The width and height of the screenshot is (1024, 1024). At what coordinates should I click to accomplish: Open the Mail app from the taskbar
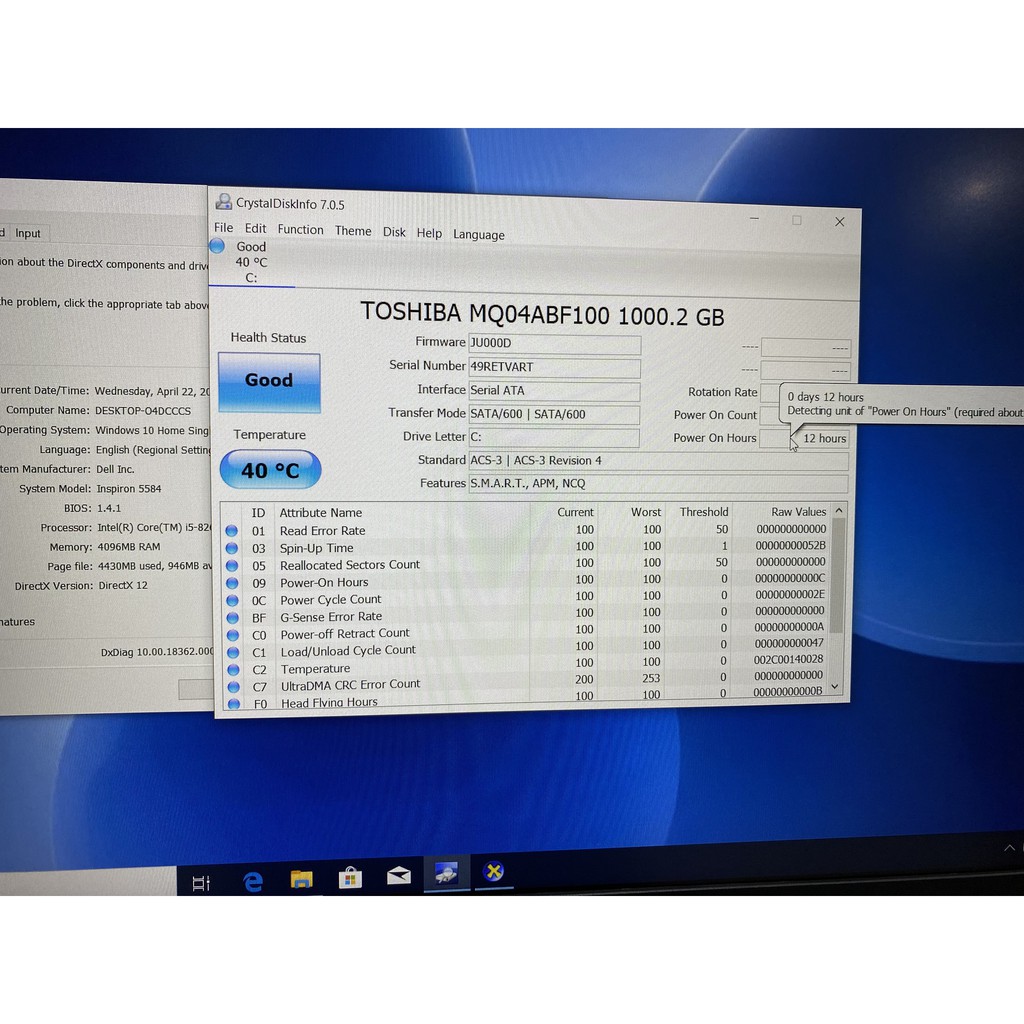[398, 879]
